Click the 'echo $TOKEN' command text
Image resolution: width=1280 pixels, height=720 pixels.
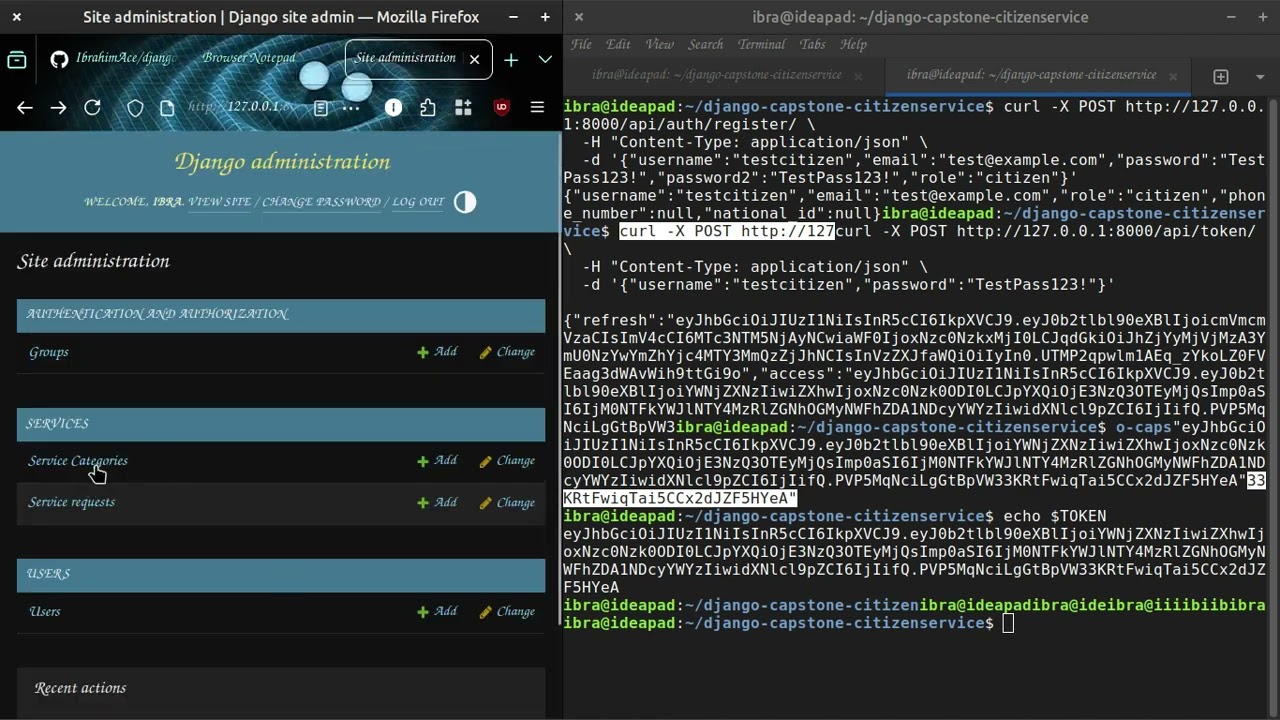pyautogui.click(x=1054, y=516)
